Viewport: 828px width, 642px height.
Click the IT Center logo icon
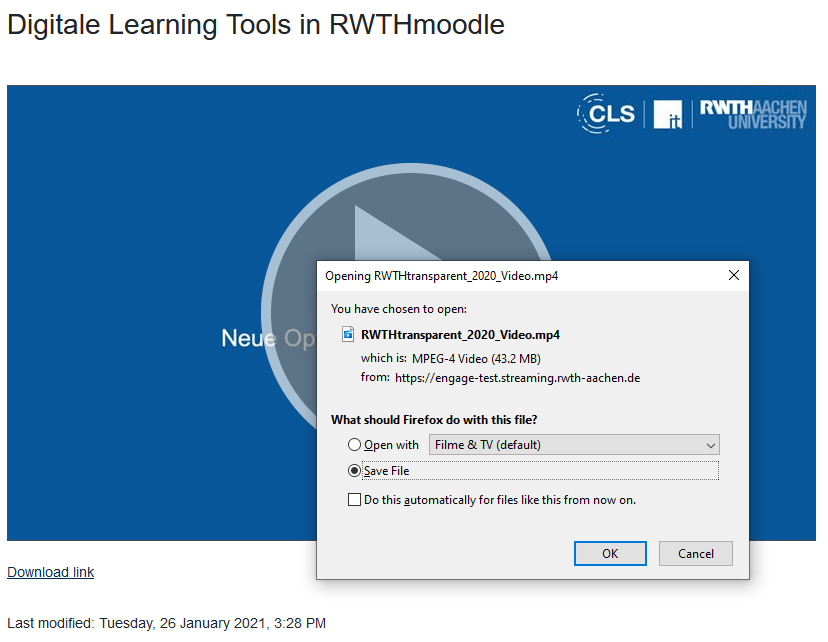point(667,114)
